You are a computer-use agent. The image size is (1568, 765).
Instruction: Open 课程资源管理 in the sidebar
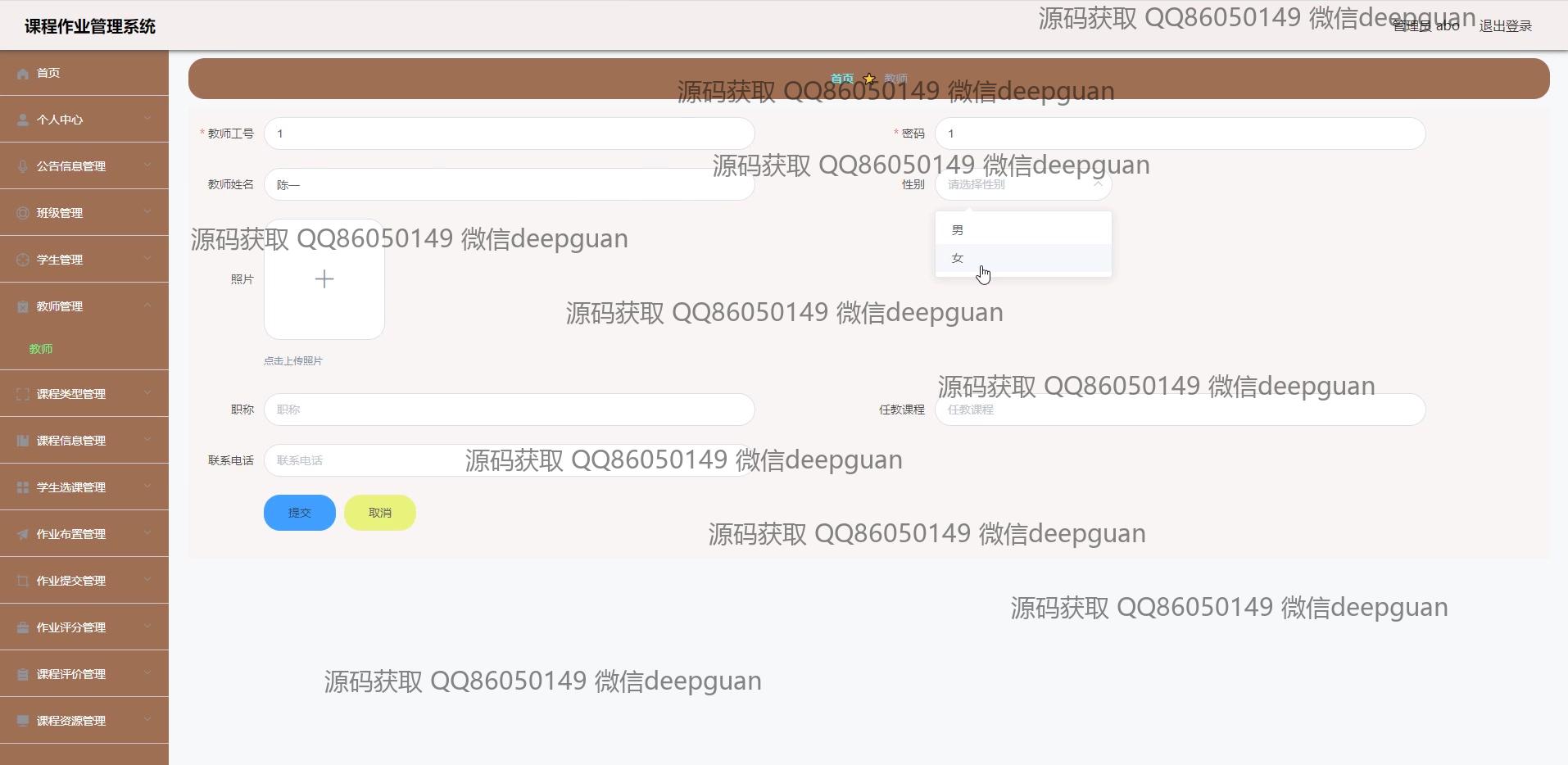click(84, 721)
